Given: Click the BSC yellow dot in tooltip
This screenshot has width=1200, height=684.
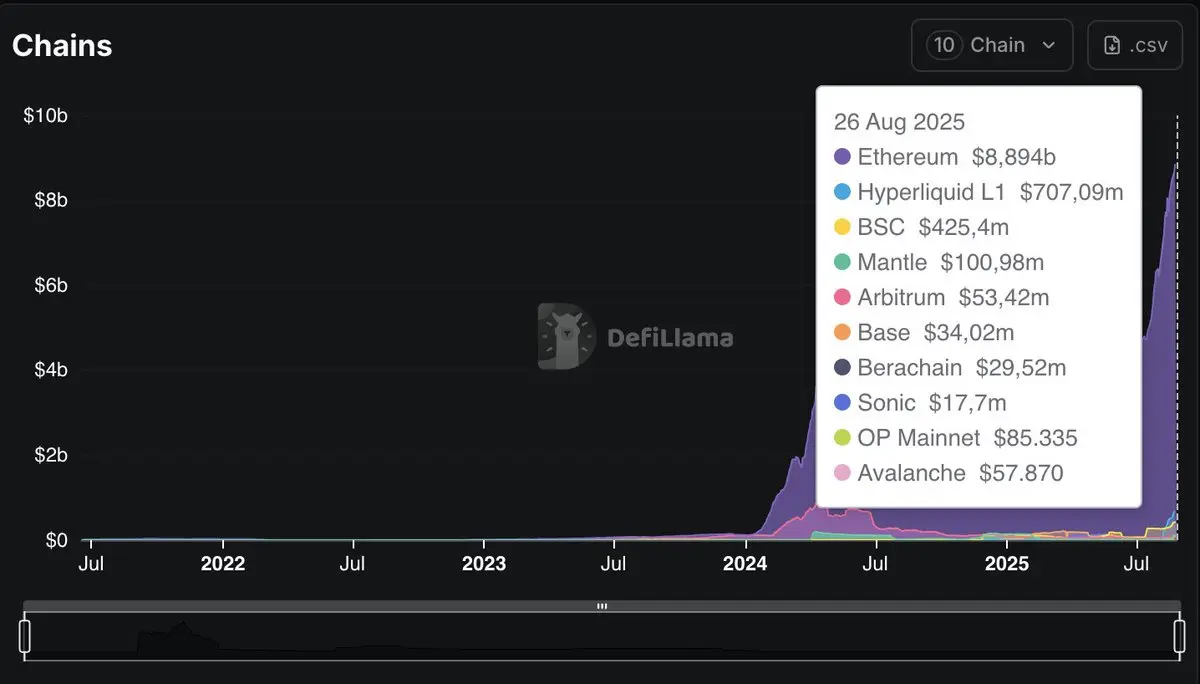Looking at the screenshot, I should (842, 227).
